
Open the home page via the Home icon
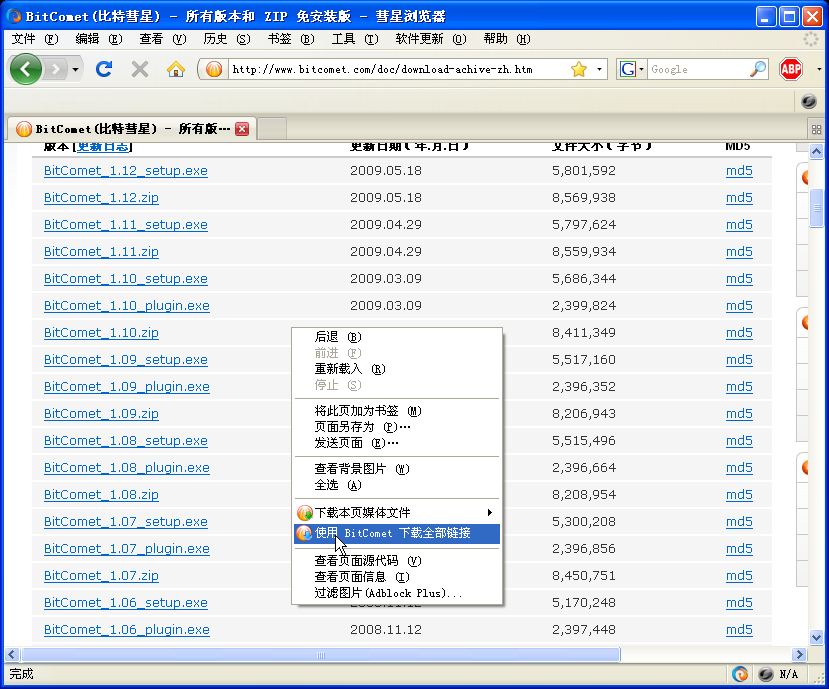pyautogui.click(x=175, y=69)
